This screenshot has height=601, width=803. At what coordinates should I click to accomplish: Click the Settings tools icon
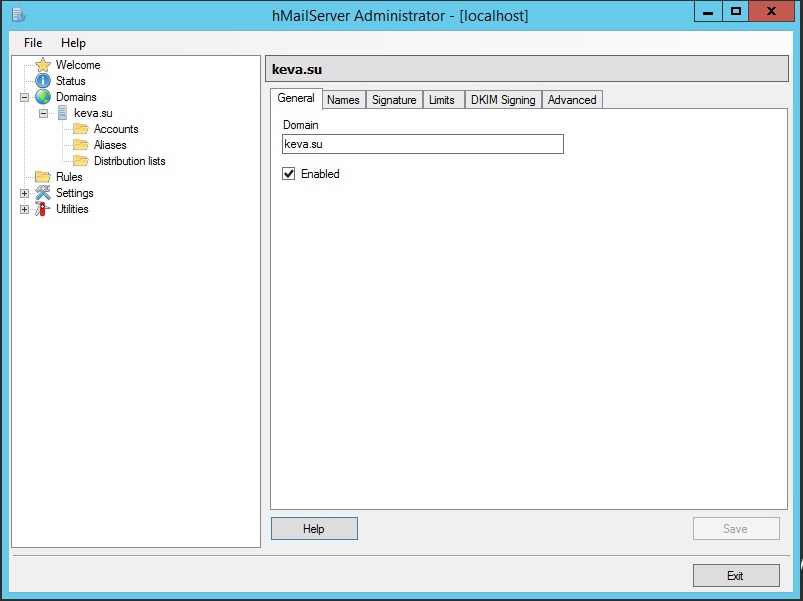(x=43, y=192)
